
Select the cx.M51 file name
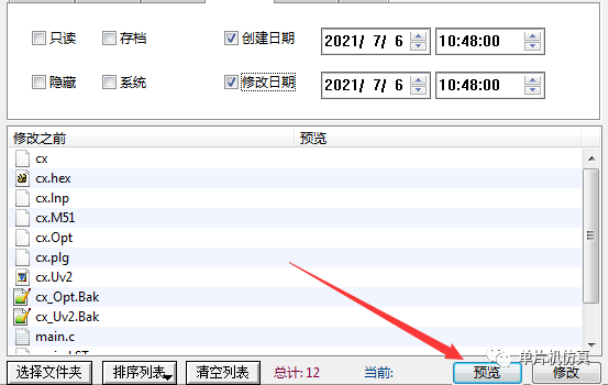(55, 218)
